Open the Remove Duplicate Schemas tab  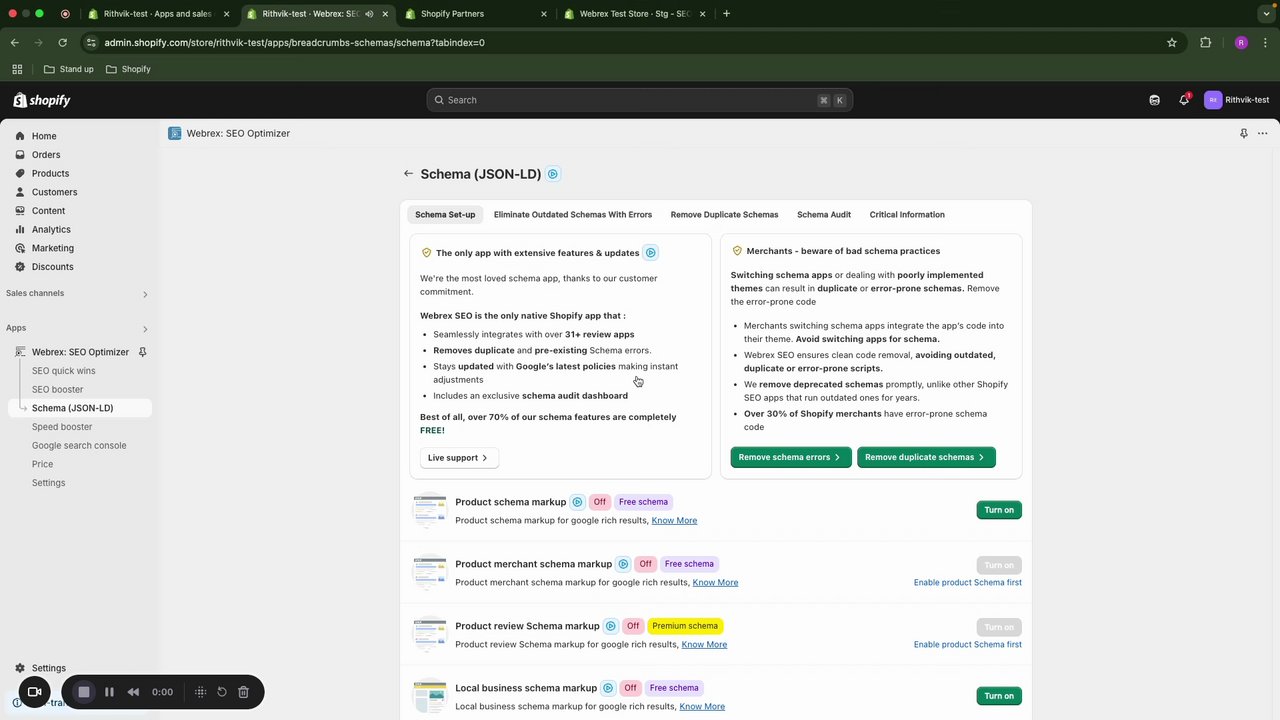724,215
